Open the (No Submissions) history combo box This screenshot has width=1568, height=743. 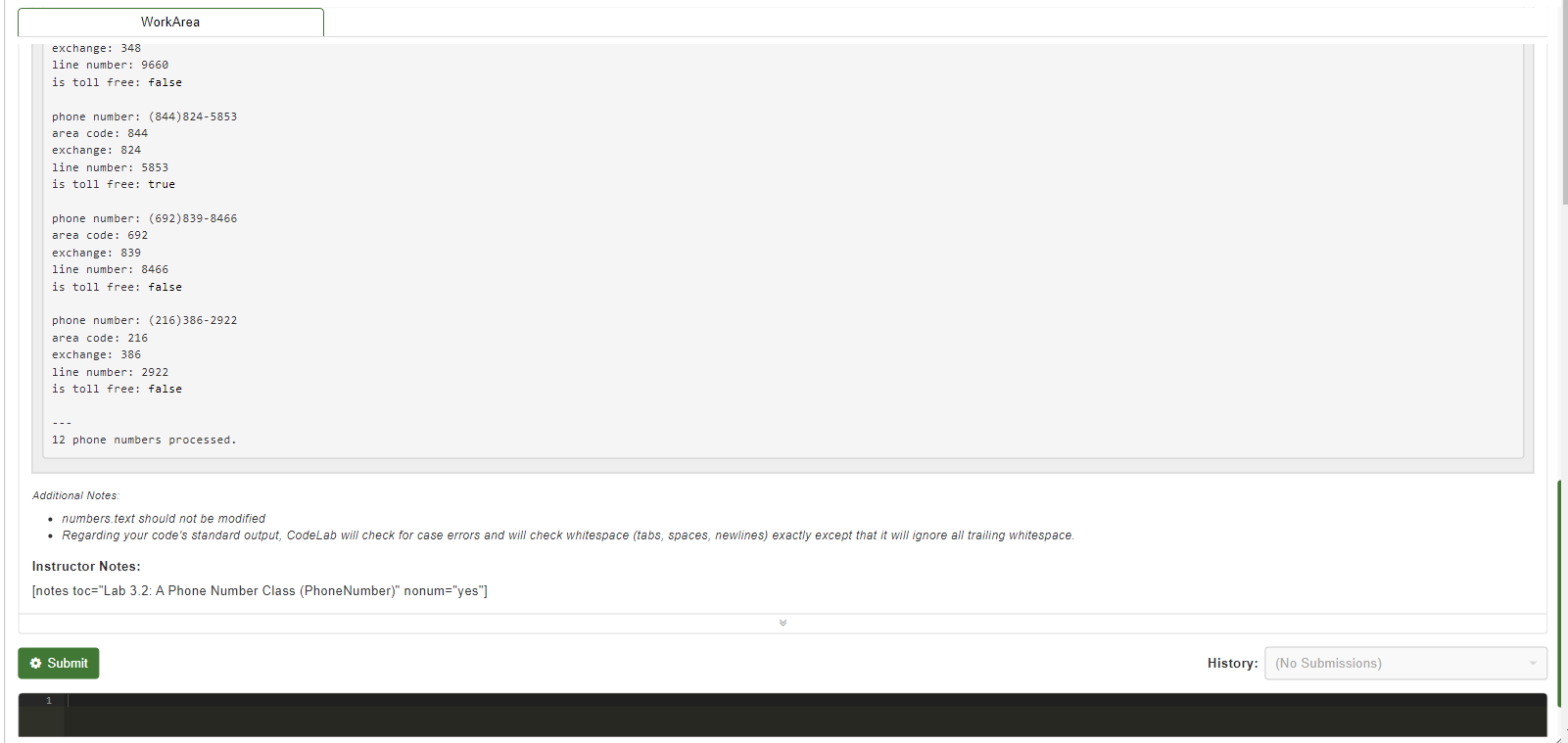[x=1405, y=663]
